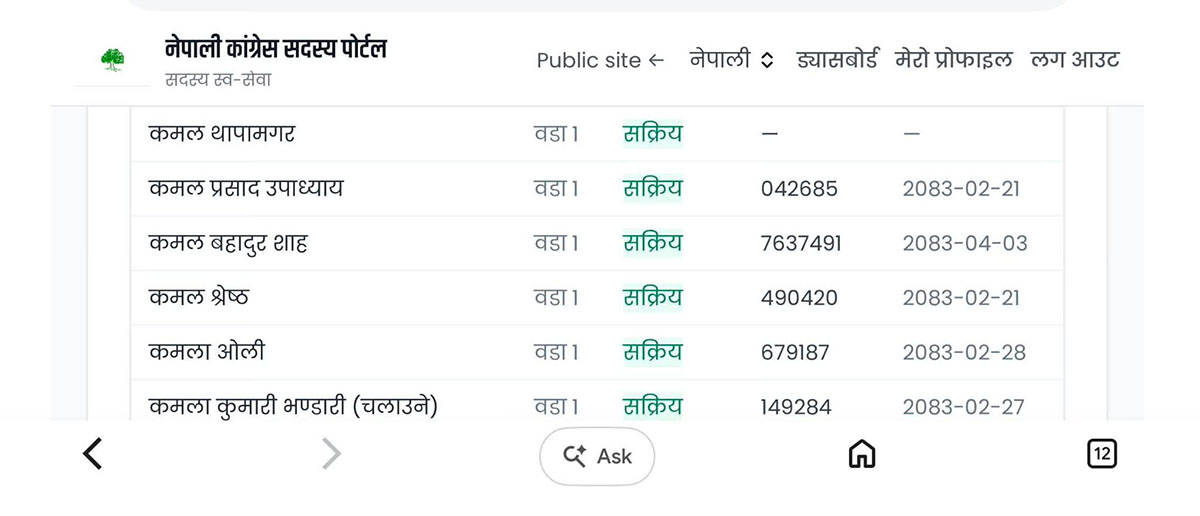The image size is (1200, 516).
Task: Open the नेपाली language dropdown
Action: [732, 59]
